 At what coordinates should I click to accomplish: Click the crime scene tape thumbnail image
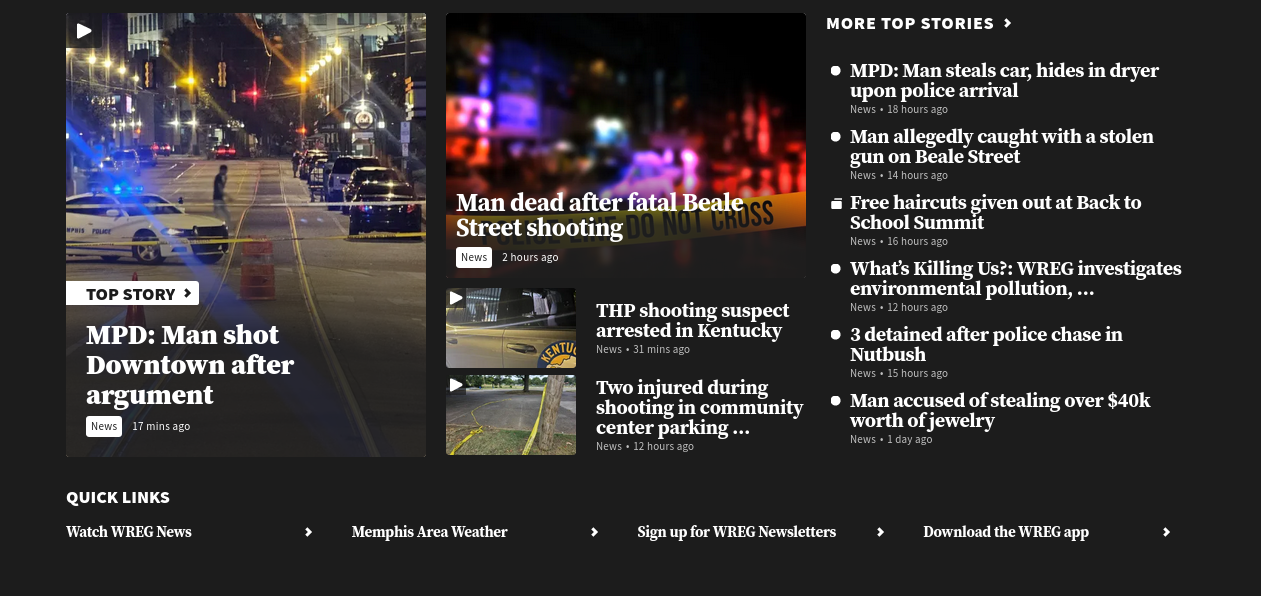[511, 415]
